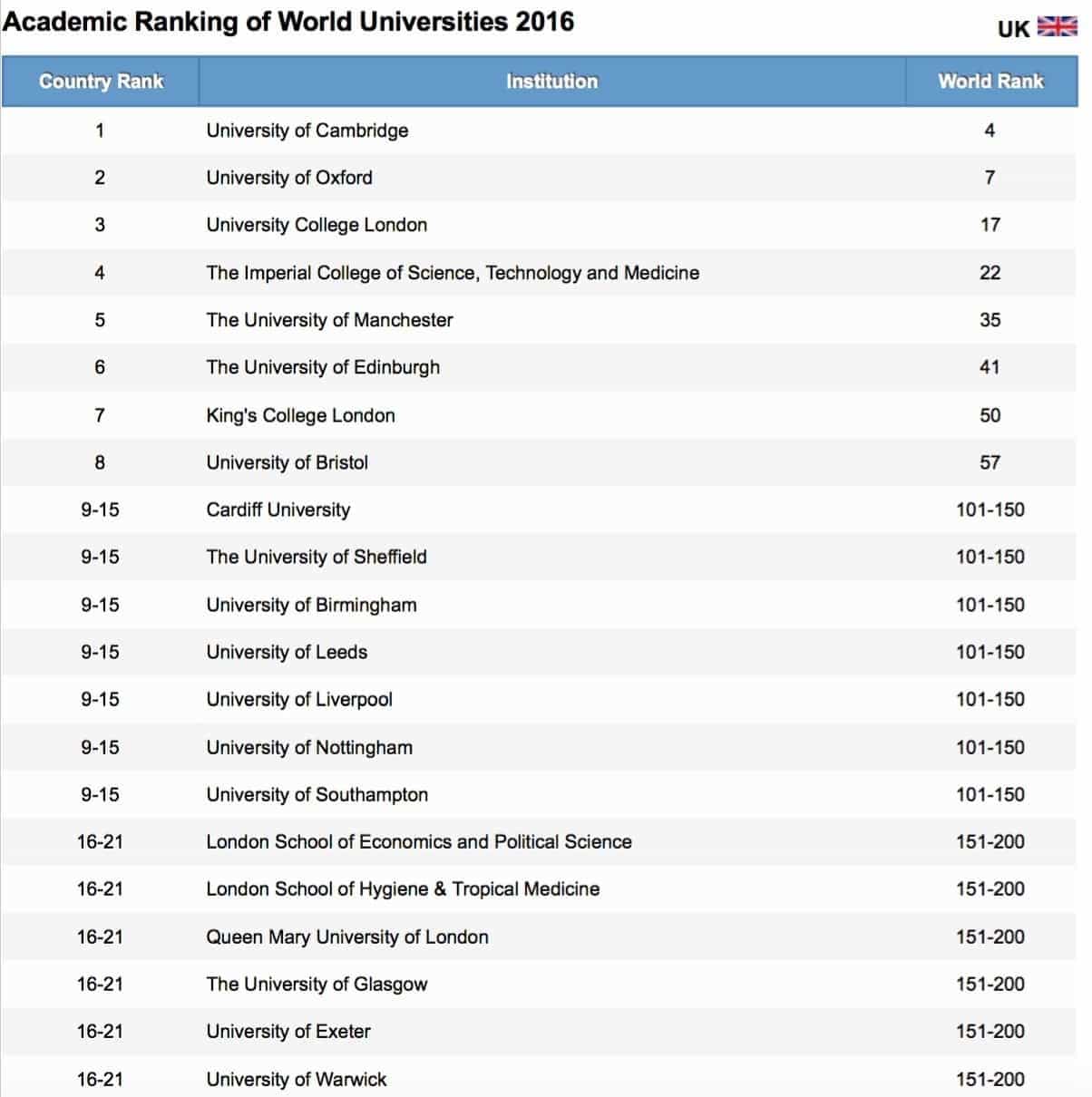1092x1097 pixels.
Task: Select The University of Sheffield
Action: [317, 557]
